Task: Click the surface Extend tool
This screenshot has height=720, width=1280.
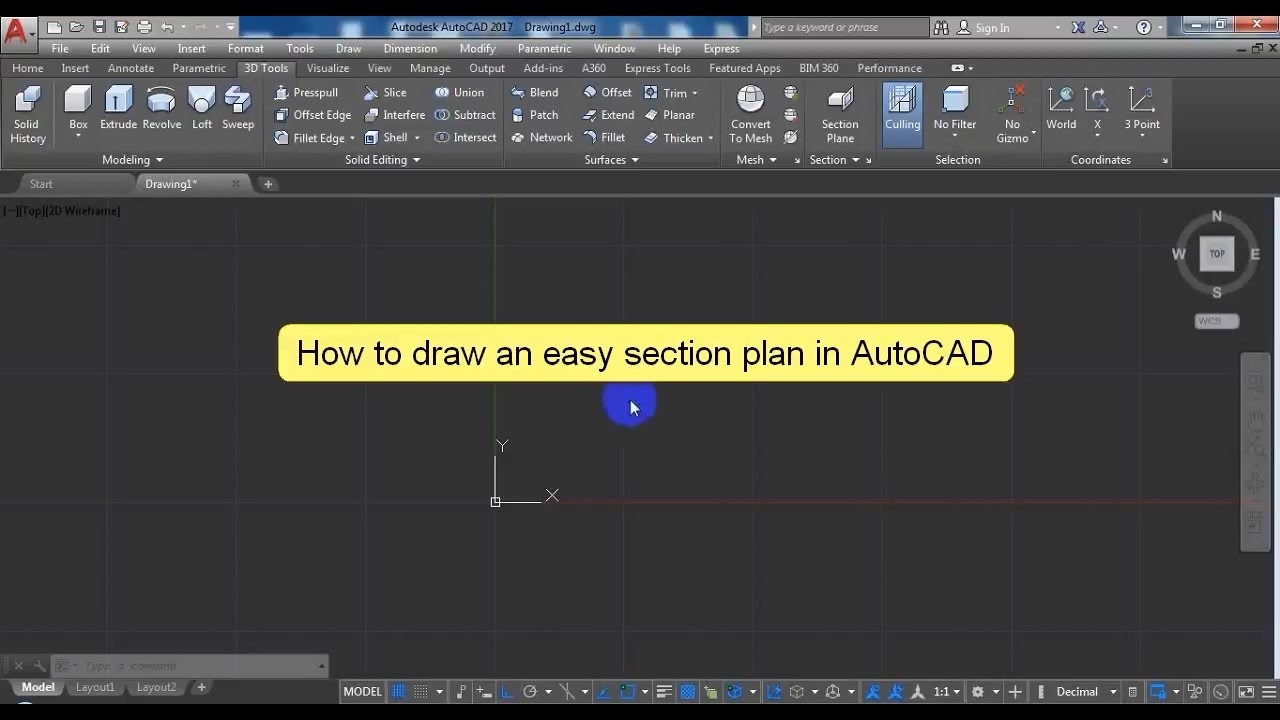Action: tap(608, 115)
